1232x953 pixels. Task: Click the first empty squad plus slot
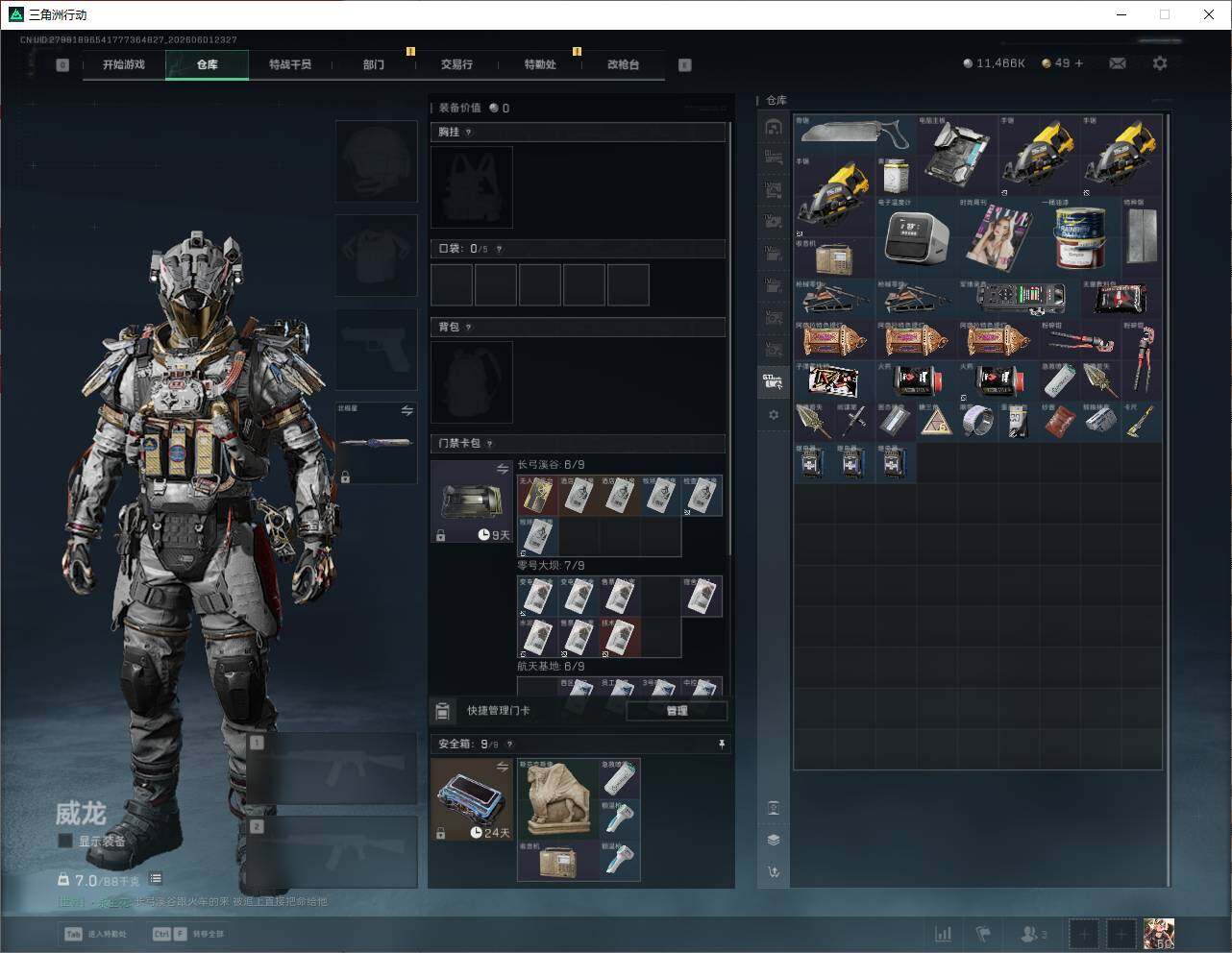(1084, 933)
